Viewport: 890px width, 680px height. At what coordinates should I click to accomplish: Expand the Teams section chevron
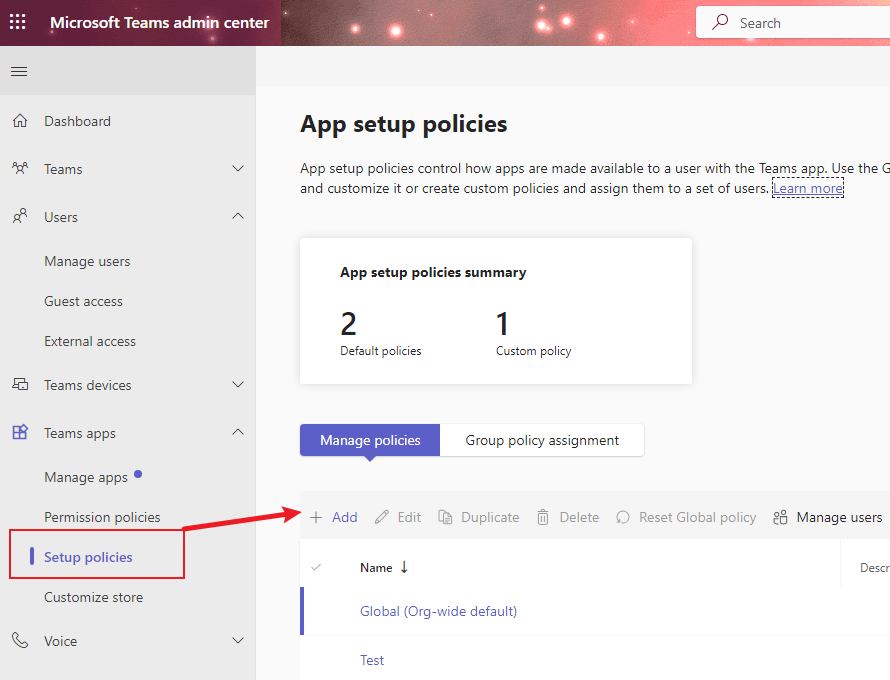click(238, 169)
